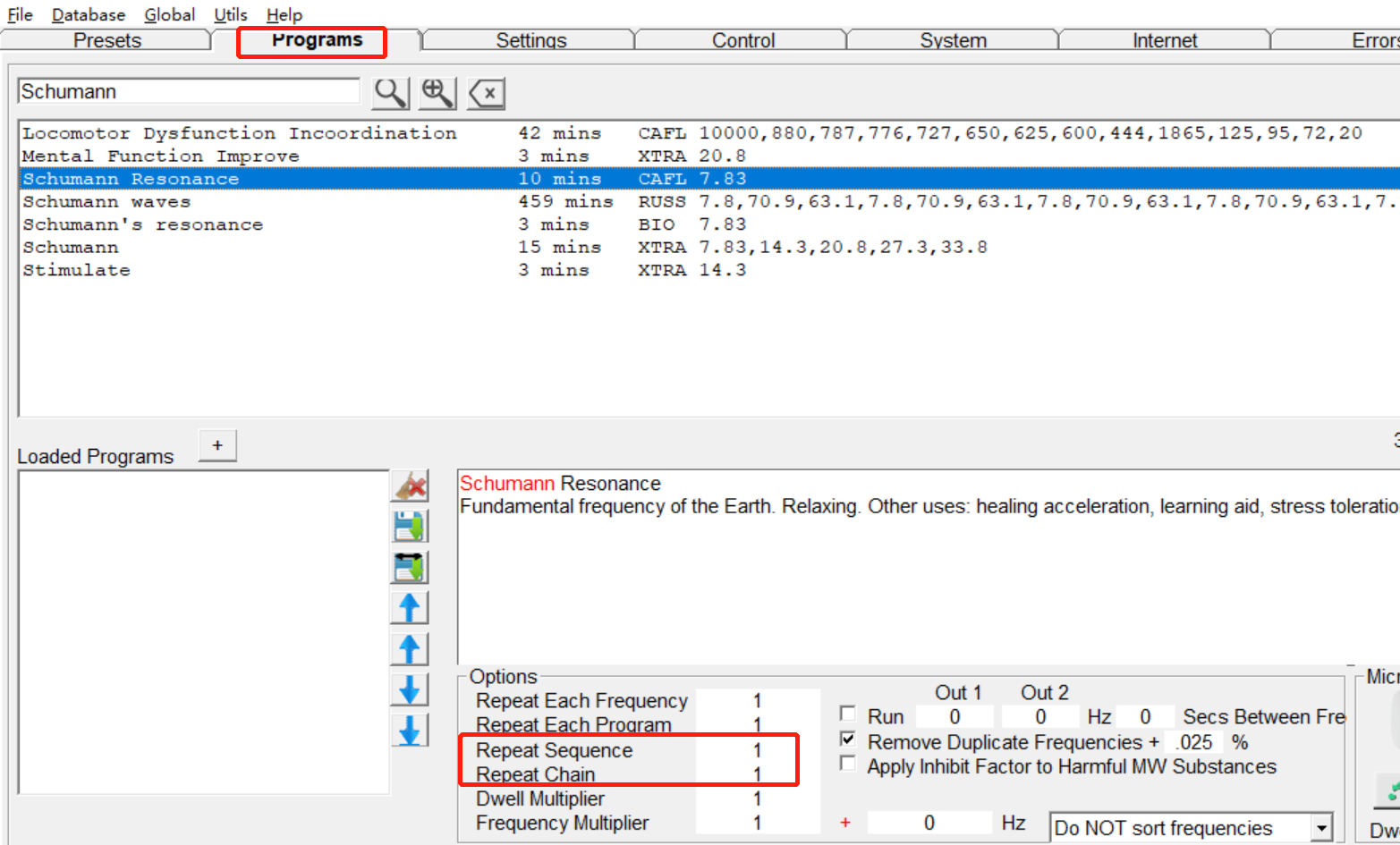Check Apply Inhibit Factor to Harmful MW Substances
1400x845 pixels.
tap(848, 764)
